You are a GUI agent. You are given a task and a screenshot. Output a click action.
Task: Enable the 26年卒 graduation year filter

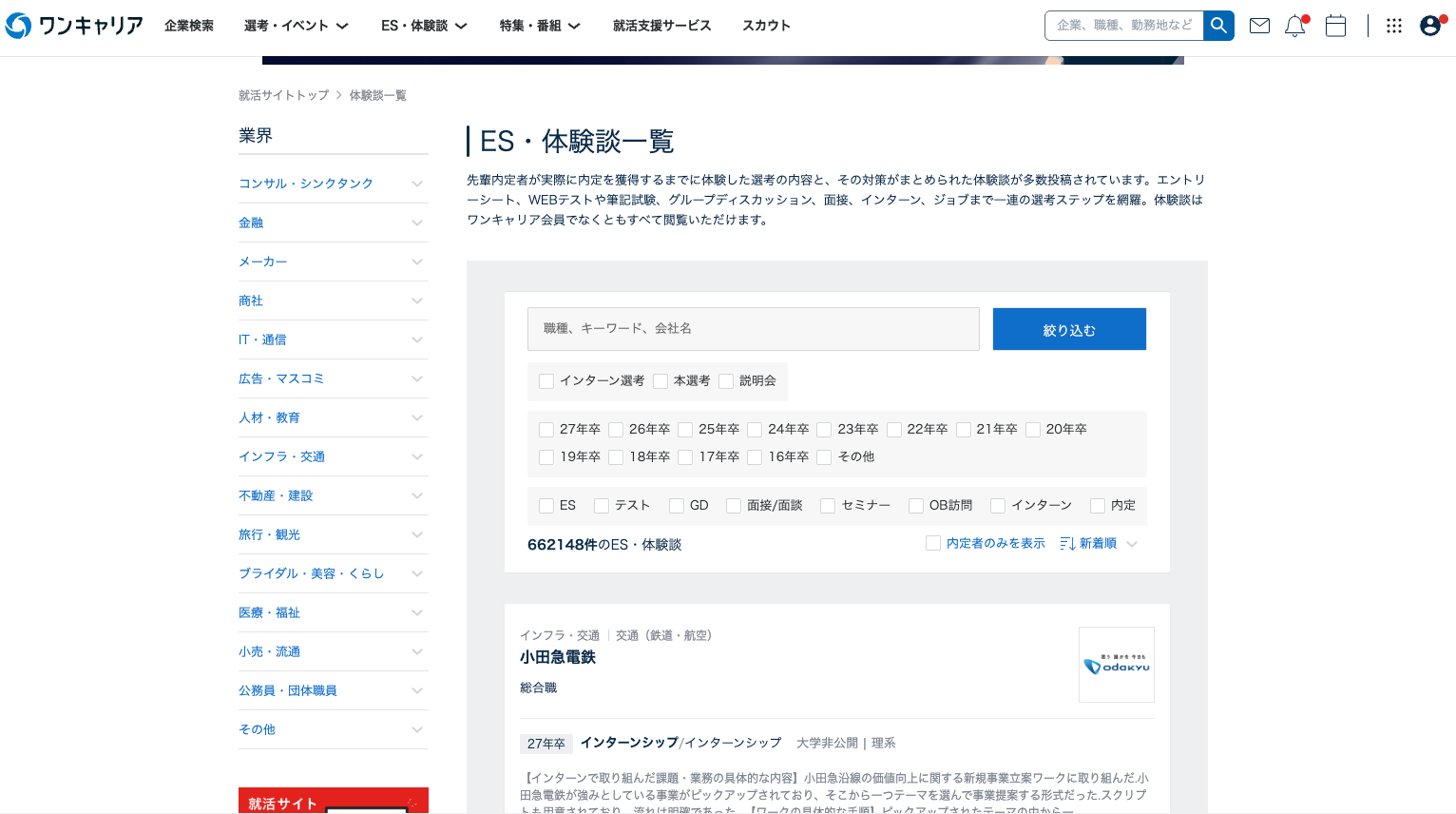616,430
